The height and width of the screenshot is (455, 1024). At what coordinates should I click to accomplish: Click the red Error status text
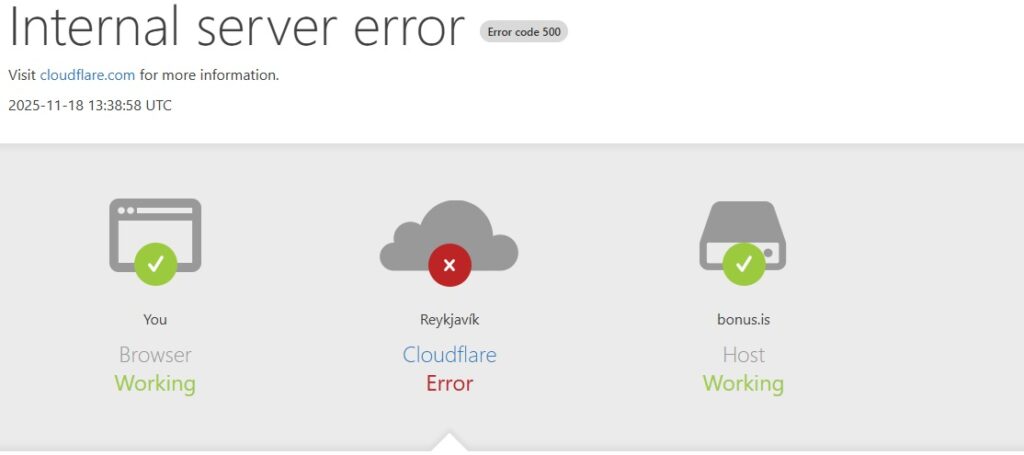point(449,383)
